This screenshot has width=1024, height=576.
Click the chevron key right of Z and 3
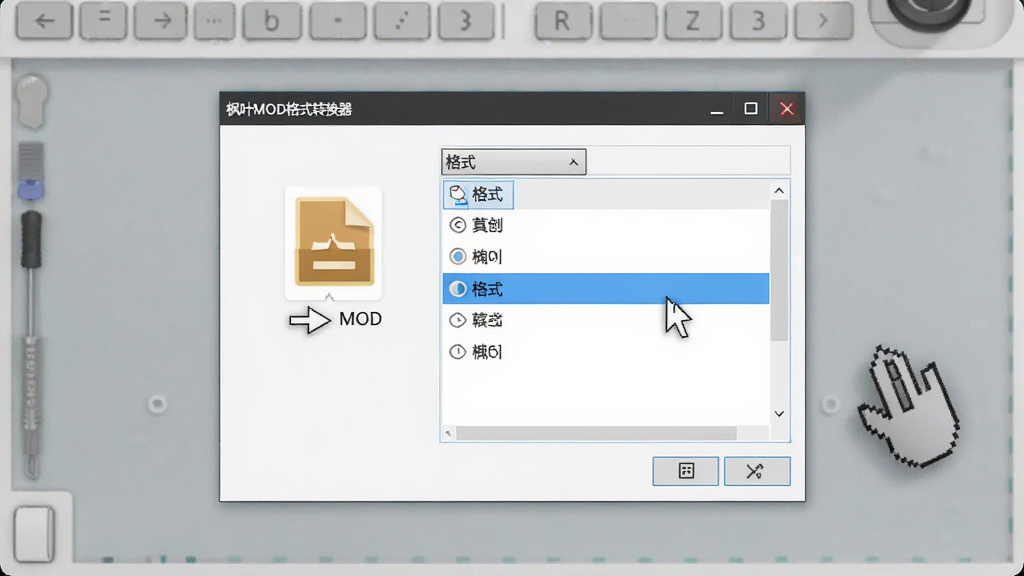(824, 21)
